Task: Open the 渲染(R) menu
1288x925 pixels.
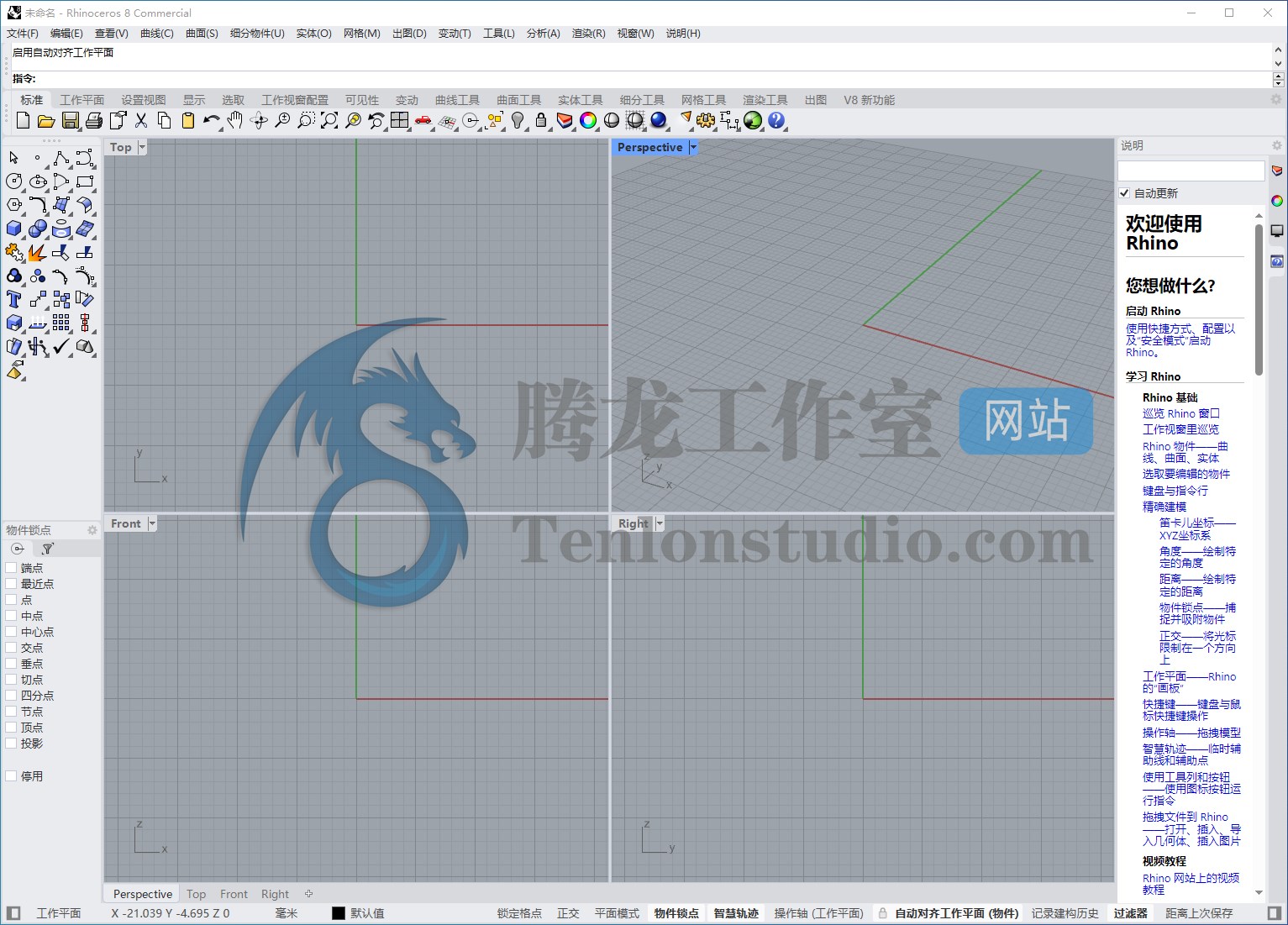Action: tap(588, 34)
